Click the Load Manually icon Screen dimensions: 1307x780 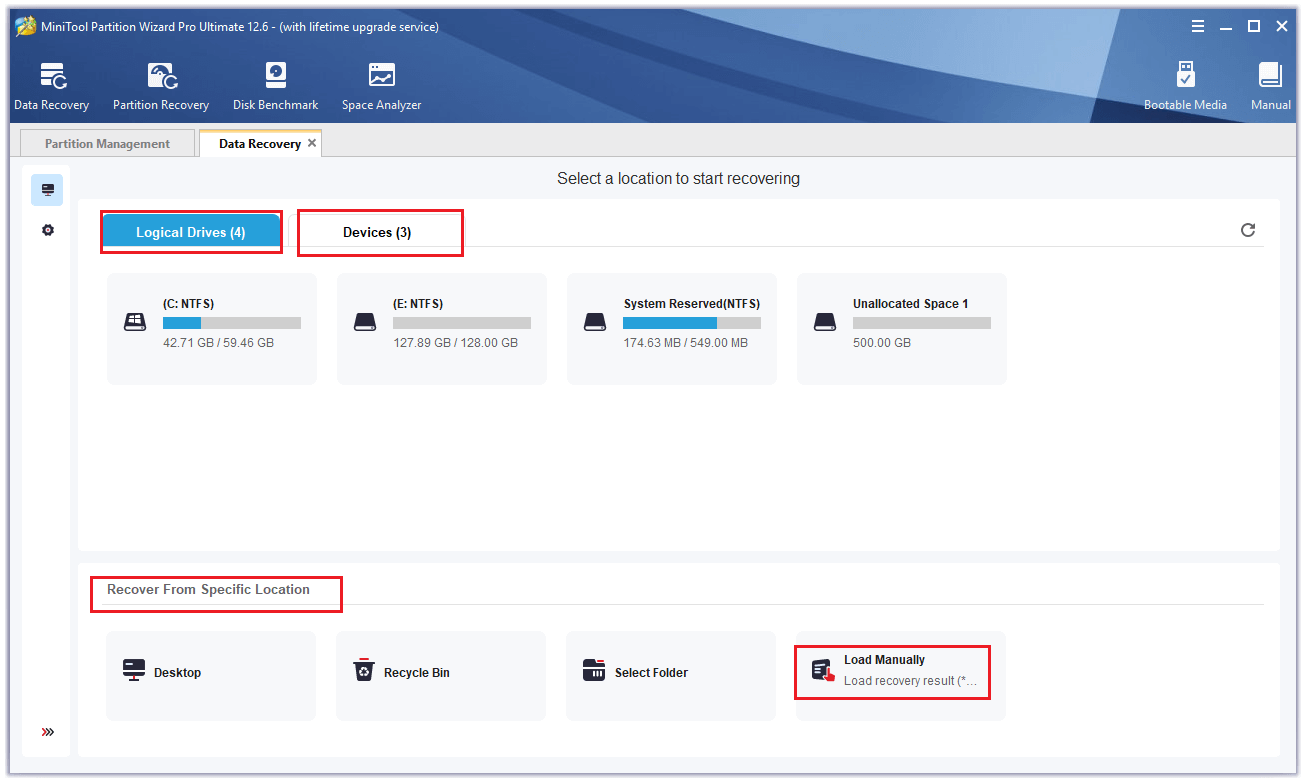(x=823, y=670)
